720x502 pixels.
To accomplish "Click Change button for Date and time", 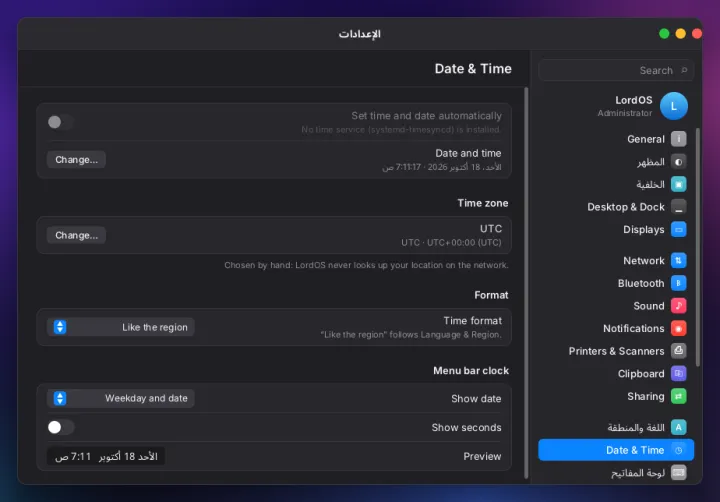I will click(x=76, y=159).
